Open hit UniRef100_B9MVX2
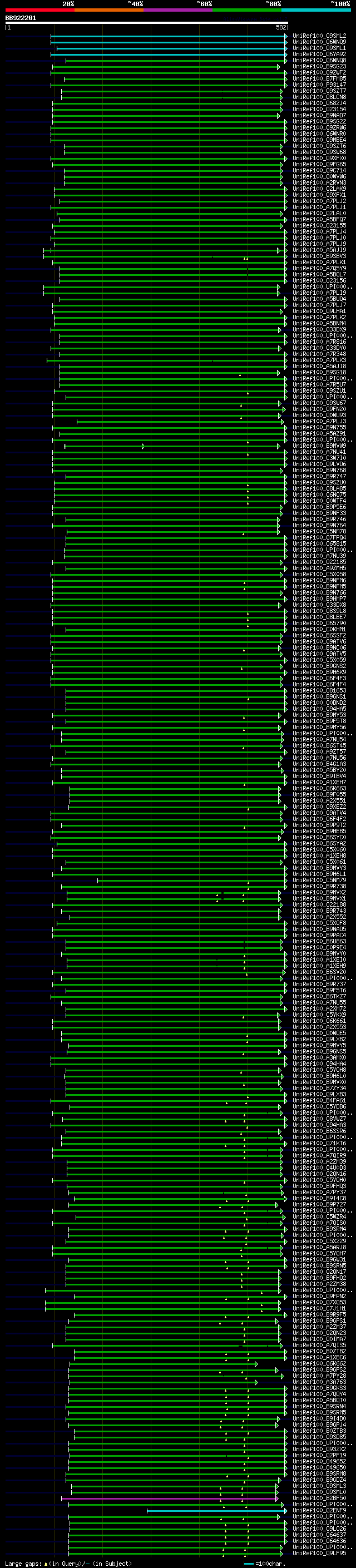This screenshot has height=1568, width=356. click(x=319, y=892)
